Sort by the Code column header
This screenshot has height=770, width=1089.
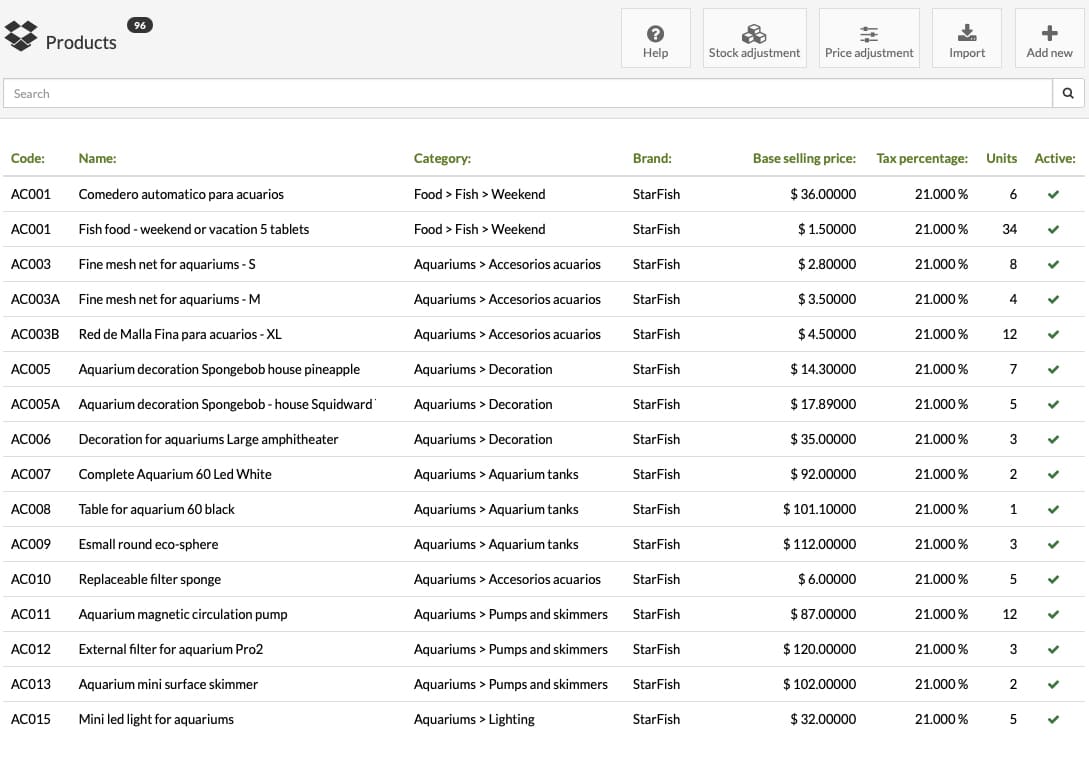[28, 158]
